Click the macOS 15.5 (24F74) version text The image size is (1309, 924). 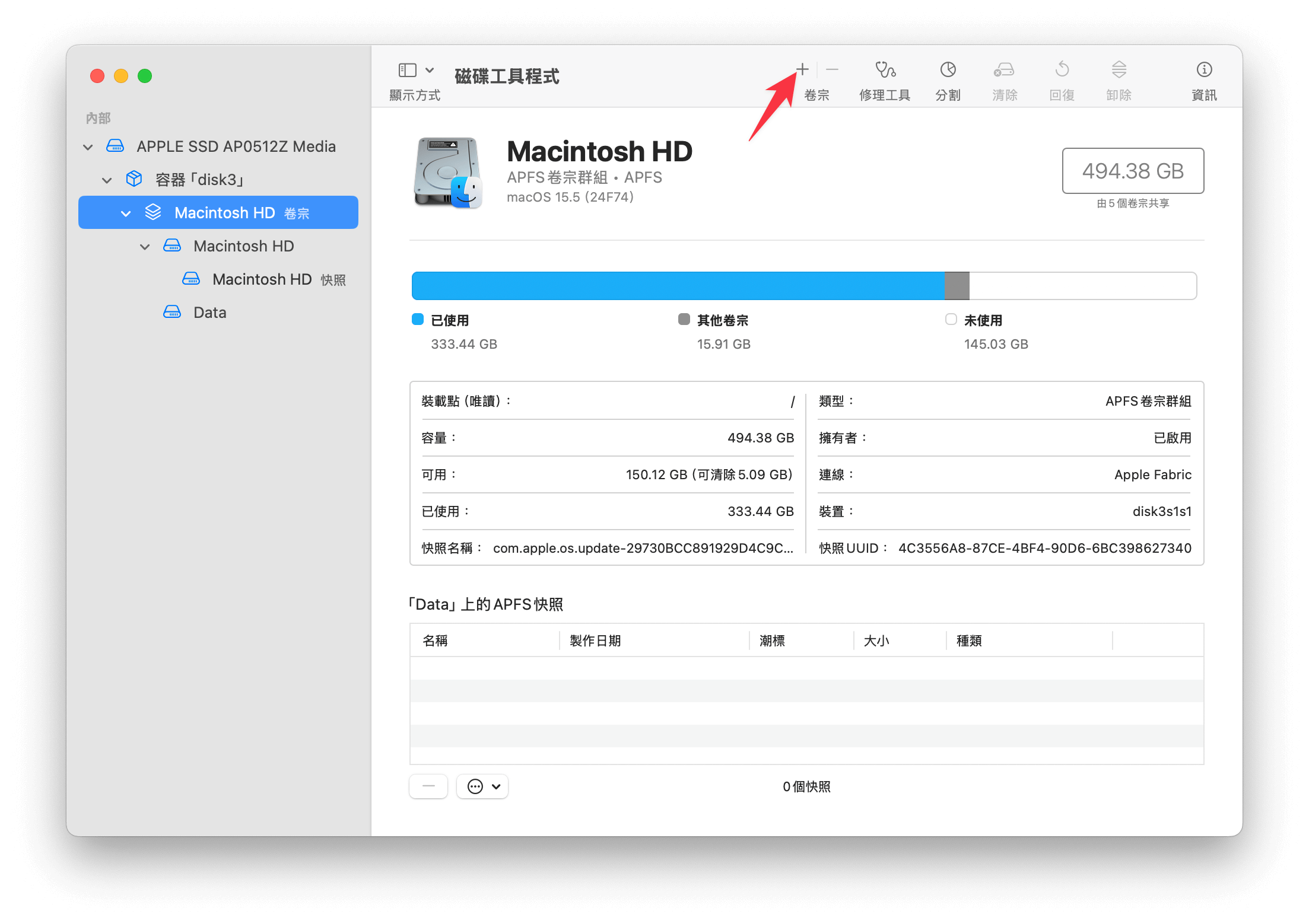point(570,197)
